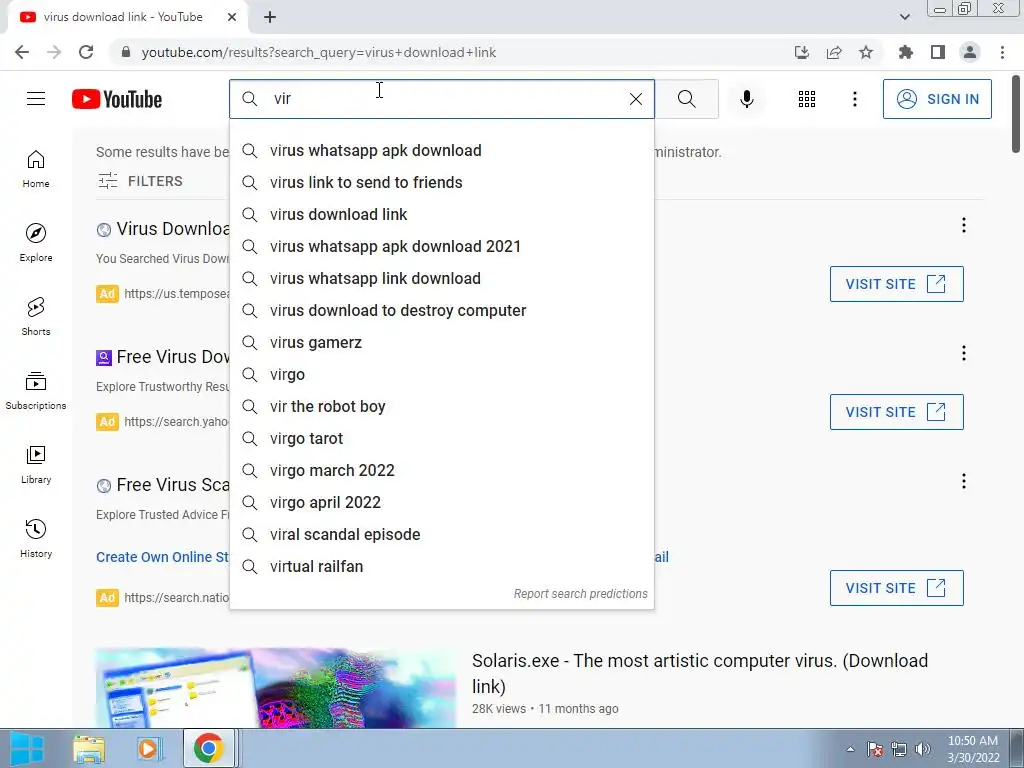Choose 'virus whatsapp apk download 2021' suggestion
The image size is (1024, 768).
click(441, 246)
